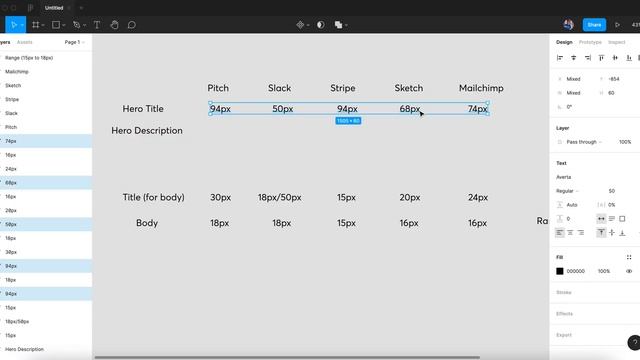Click the font size 50 field
Viewport: 640px width, 360px height.
[612, 191]
